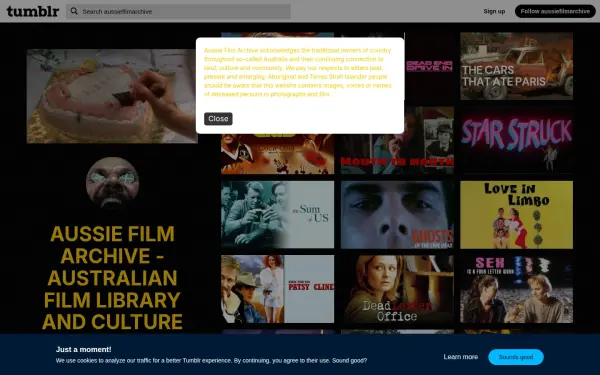Open The Sum of Us thumbnail

click(277, 215)
